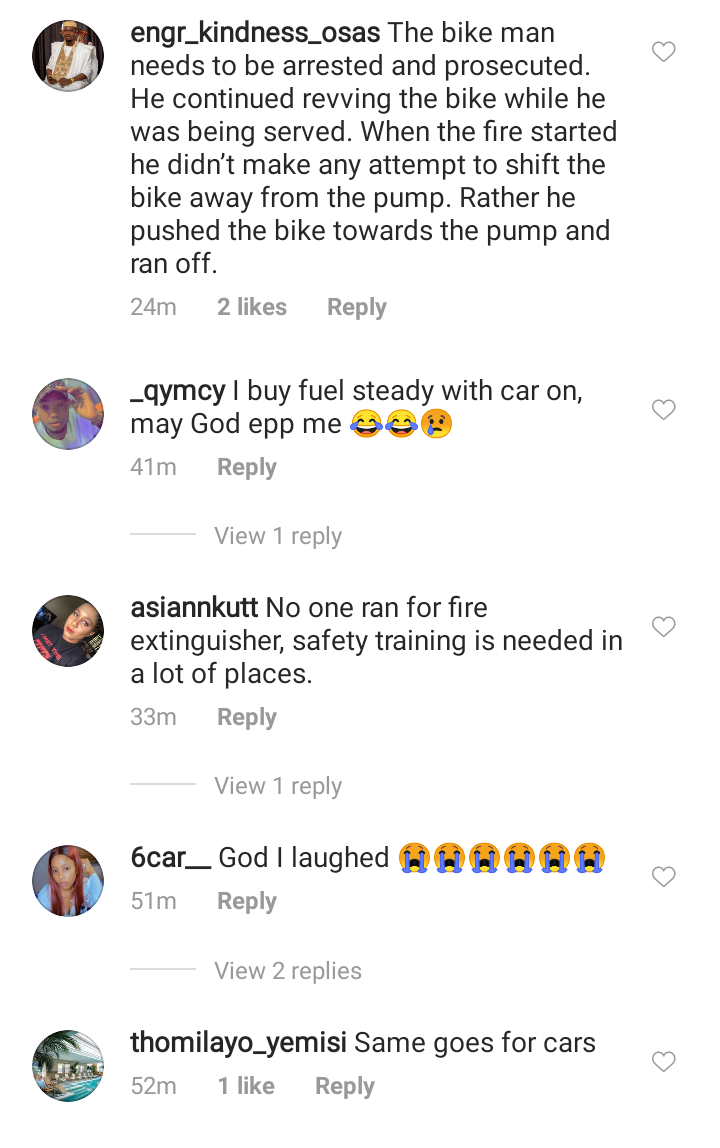Open asiannkutt's profile avatar
Viewport: 720px width, 1148px height.
[68, 630]
